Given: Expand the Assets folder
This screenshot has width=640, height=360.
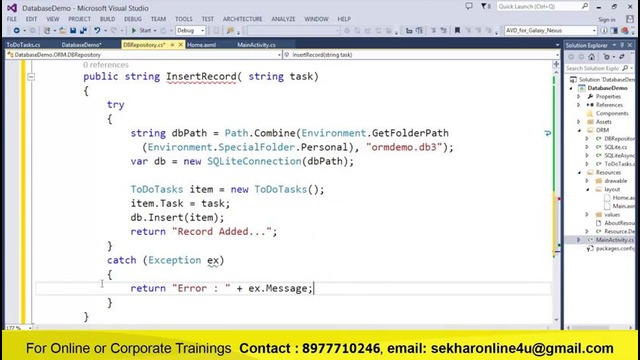Looking at the screenshot, I should click(x=578, y=122).
